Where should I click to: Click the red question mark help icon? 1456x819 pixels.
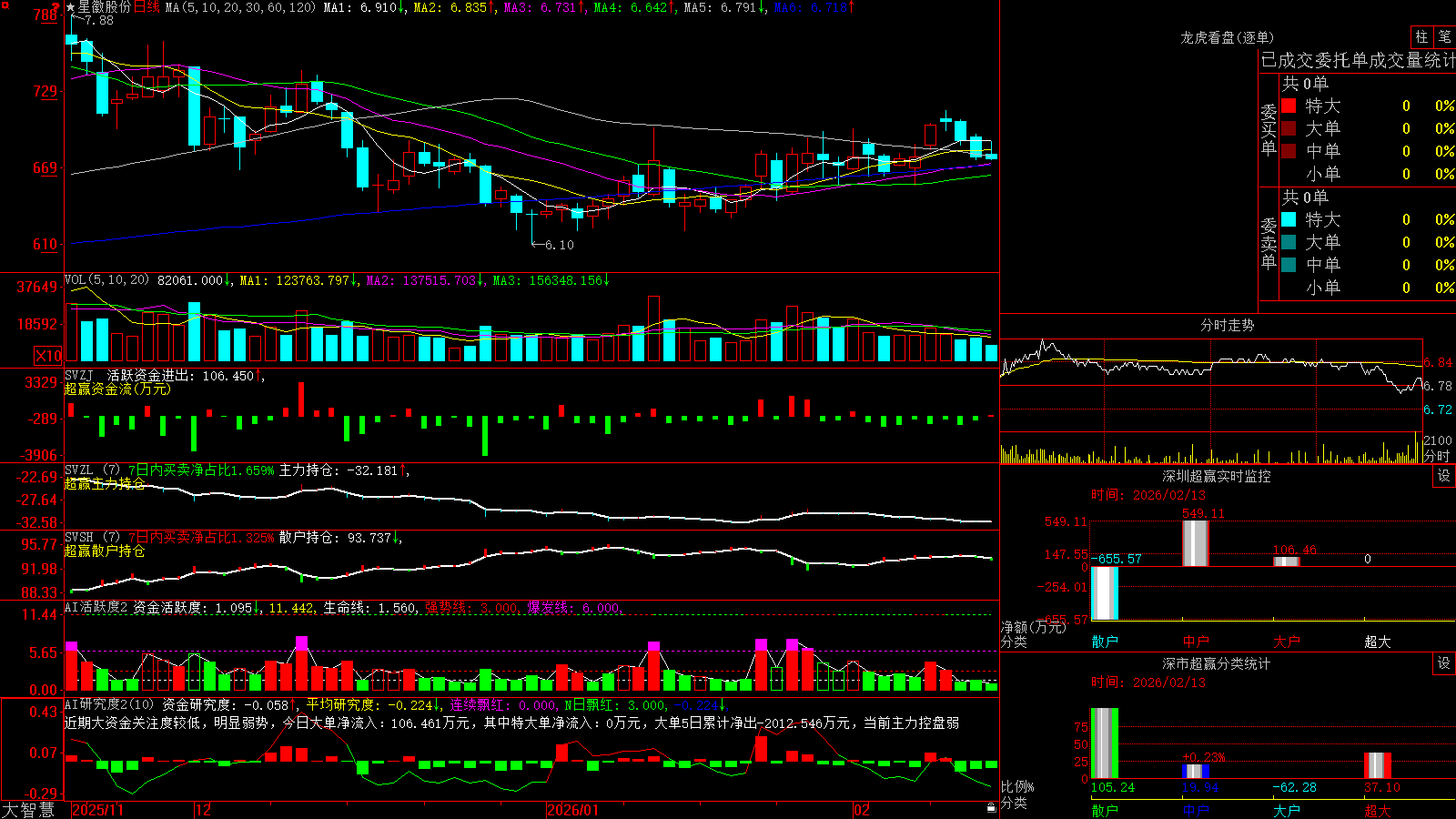(x=56, y=6)
